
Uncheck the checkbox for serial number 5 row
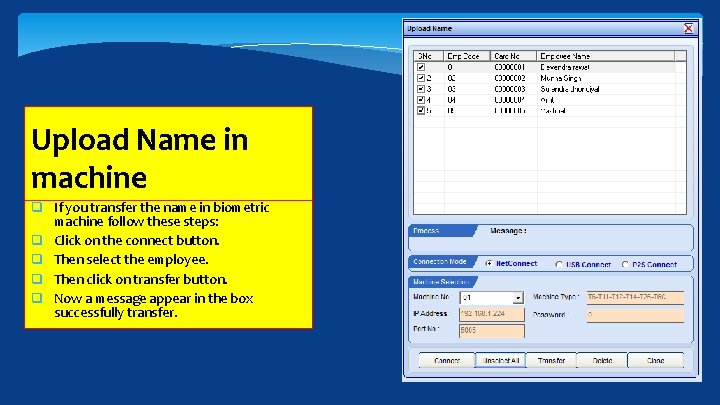tap(421, 111)
